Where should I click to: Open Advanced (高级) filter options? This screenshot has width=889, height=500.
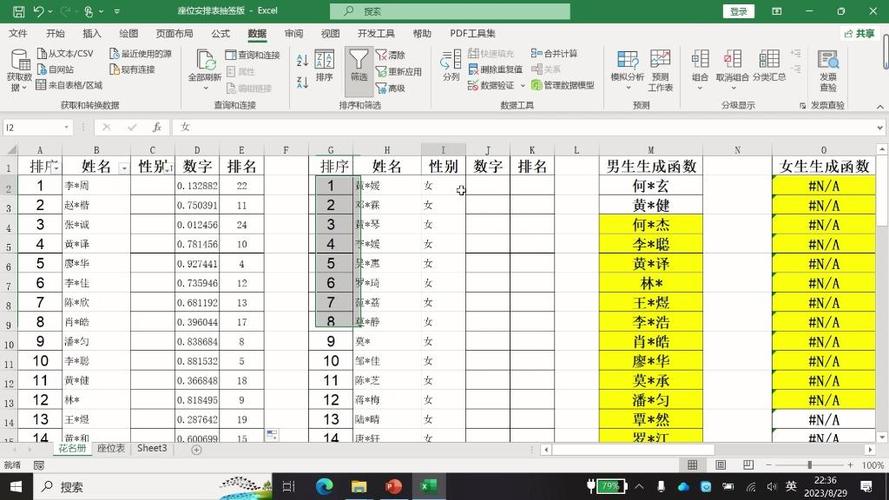[x=391, y=88]
